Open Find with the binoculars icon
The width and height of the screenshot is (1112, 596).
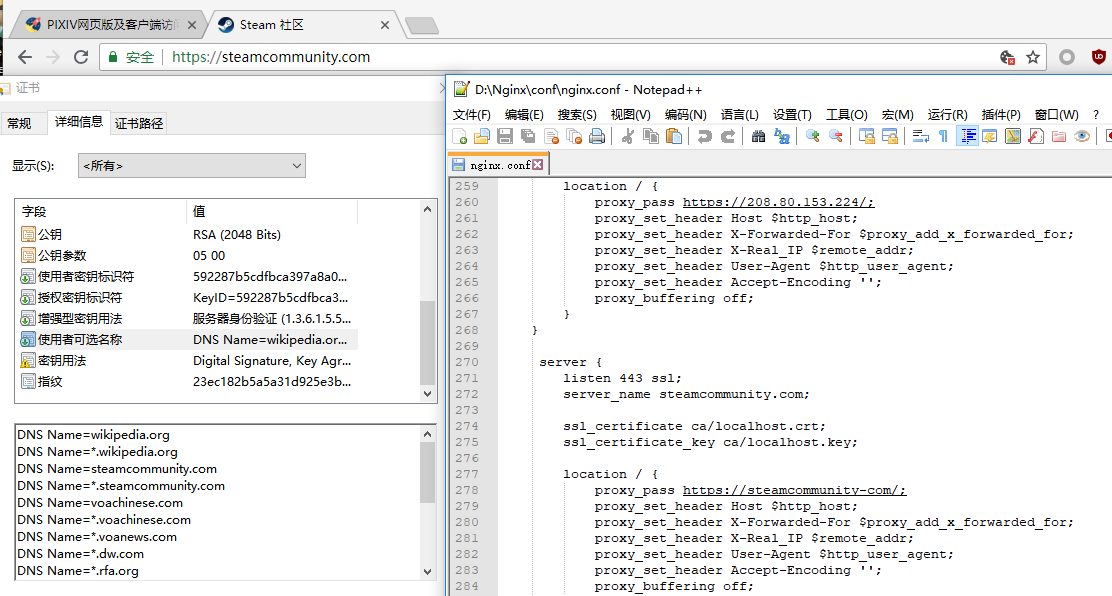[x=758, y=136]
